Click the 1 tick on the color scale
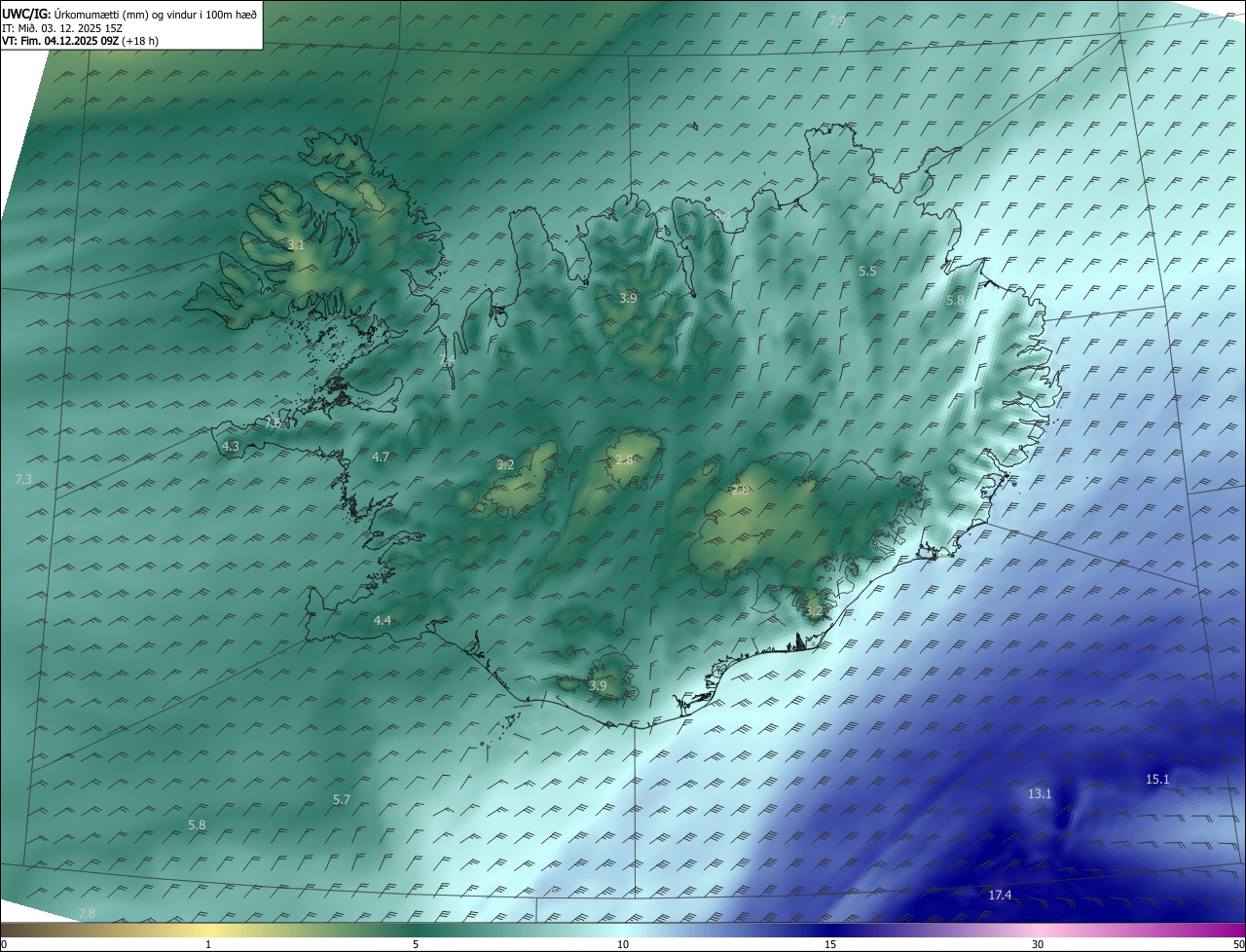The image size is (1246, 952). pyautogui.click(x=208, y=944)
